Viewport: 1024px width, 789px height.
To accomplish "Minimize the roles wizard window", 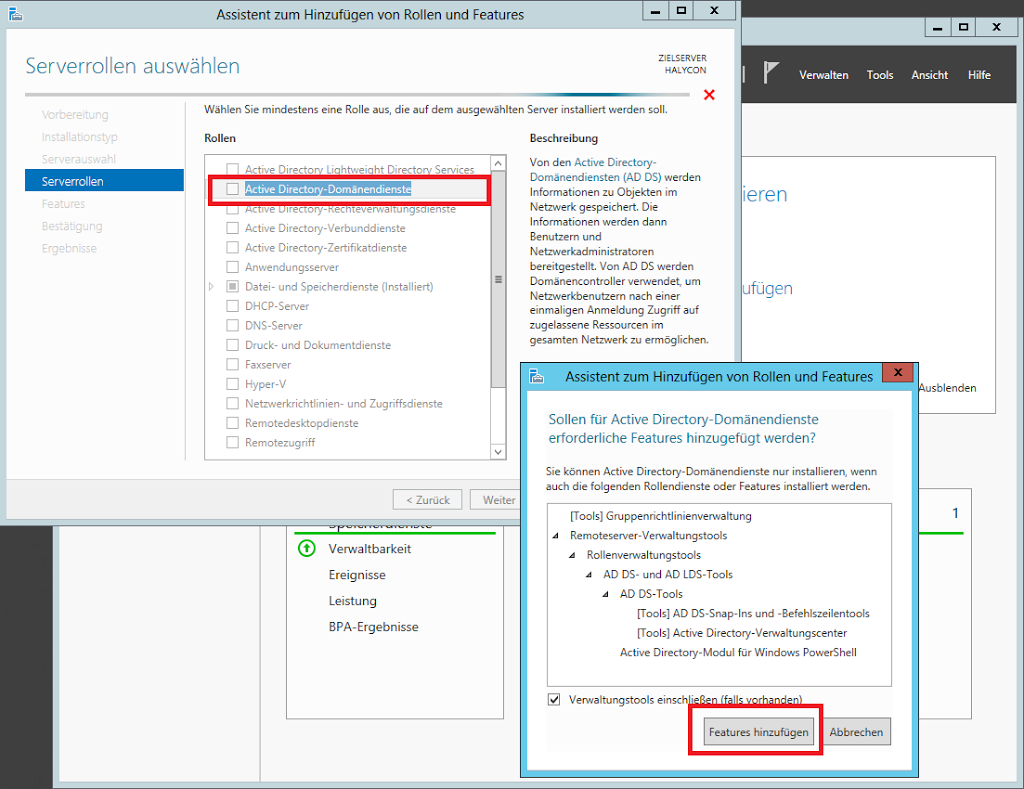I will point(653,11).
